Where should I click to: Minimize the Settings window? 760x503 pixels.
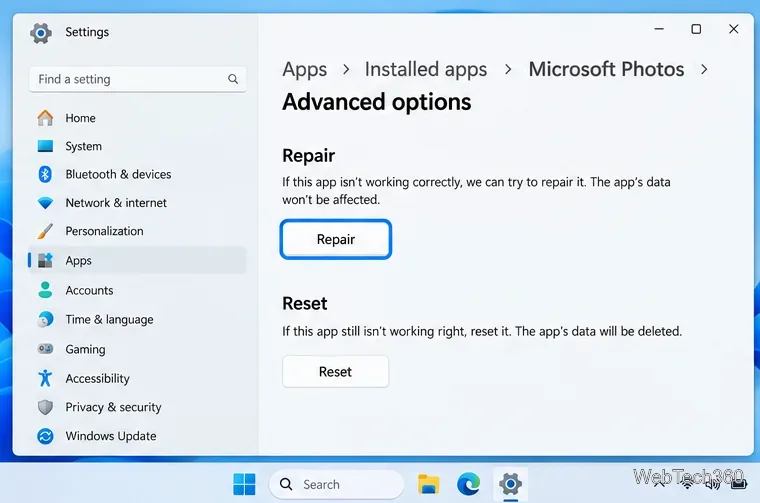(x=659, y=29)
